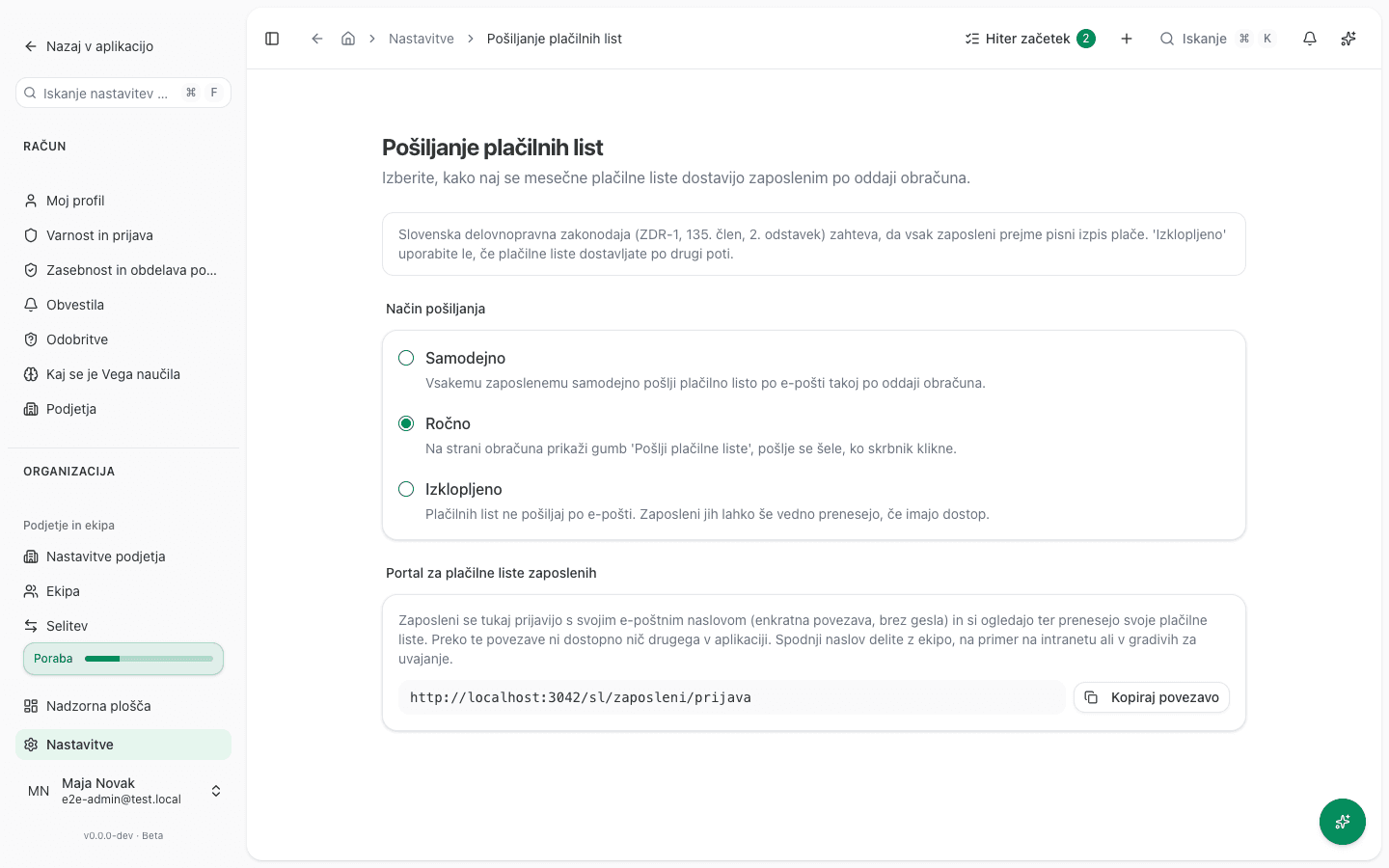Click Nazaj v aplikacijo link
The image size is (1389, 868).
(x=89, y=46)
